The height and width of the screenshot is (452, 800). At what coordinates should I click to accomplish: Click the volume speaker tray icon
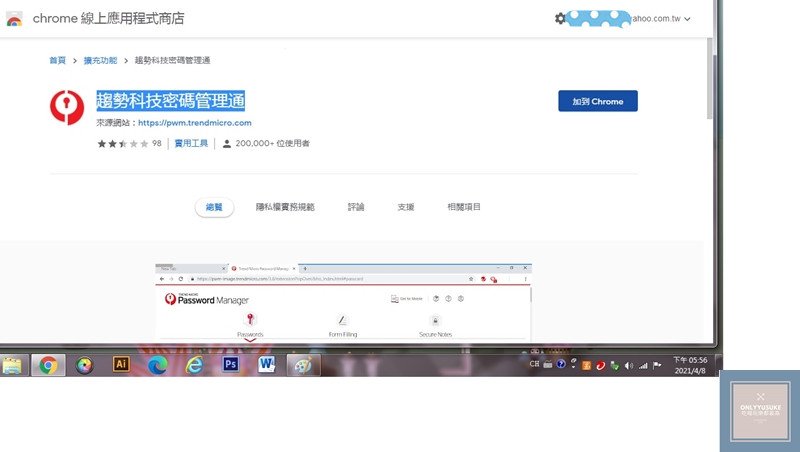point(629,366)
